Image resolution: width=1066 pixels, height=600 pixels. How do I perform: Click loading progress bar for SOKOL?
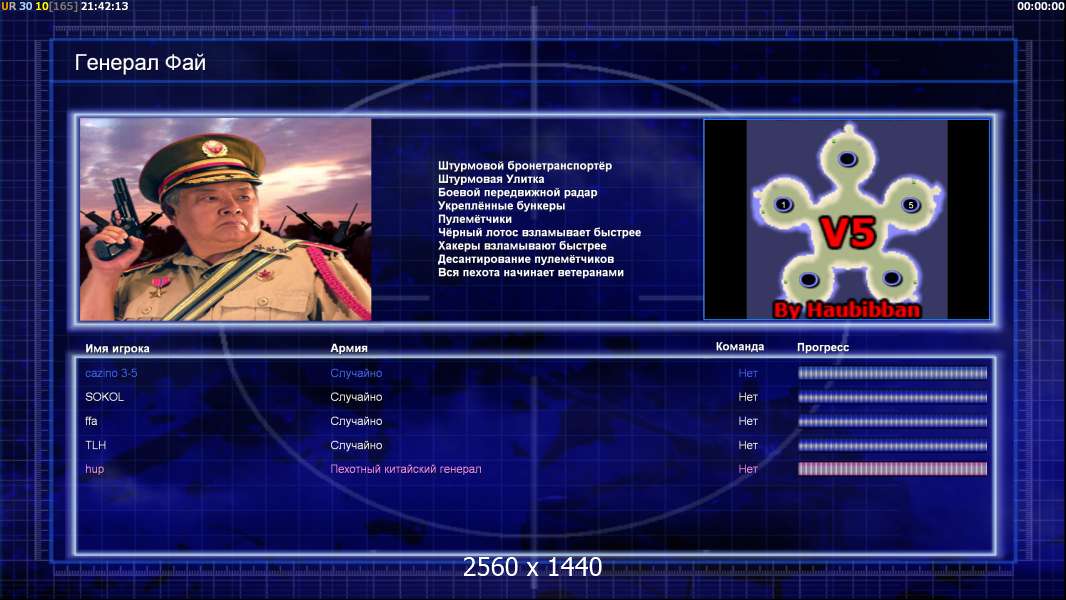(x=892, y=398)
